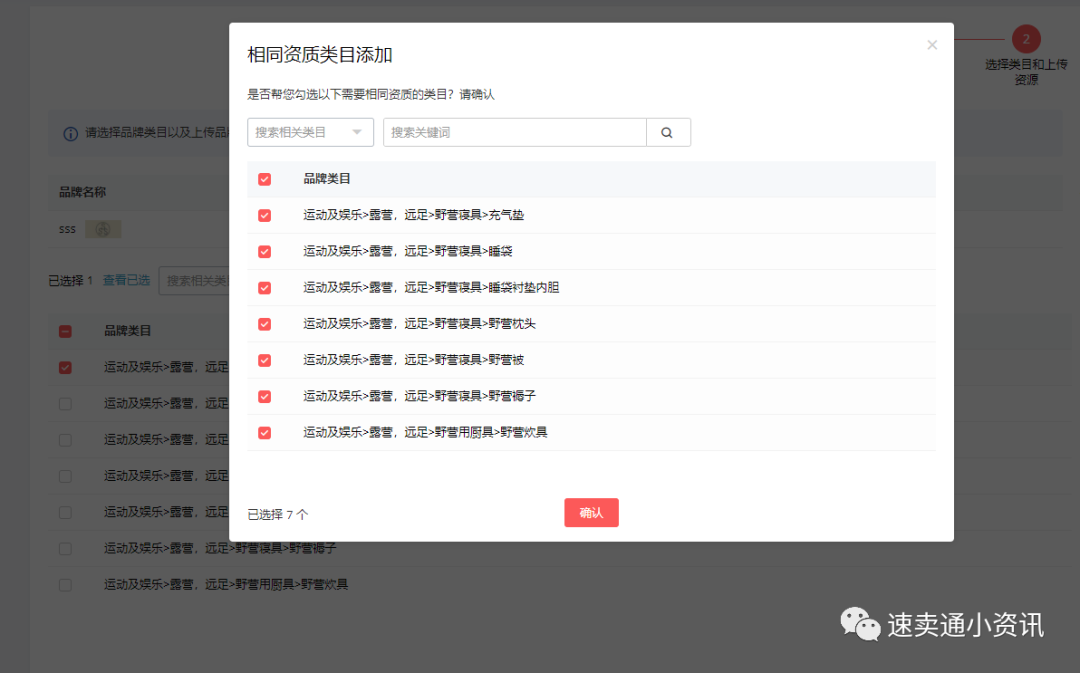
Task: Uncheck the 野营寝具>睡袋 category checkbox
Action: (265, 251)
